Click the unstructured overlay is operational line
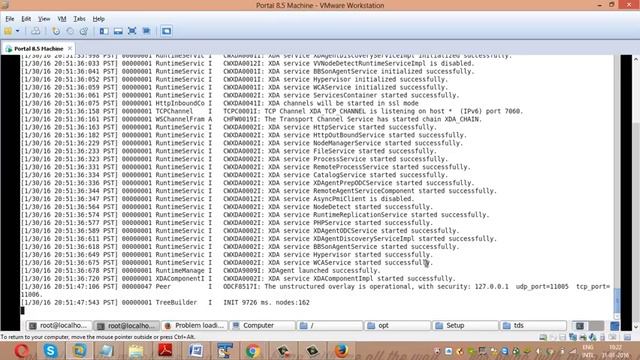640x360 pixels. pos(315,290)
